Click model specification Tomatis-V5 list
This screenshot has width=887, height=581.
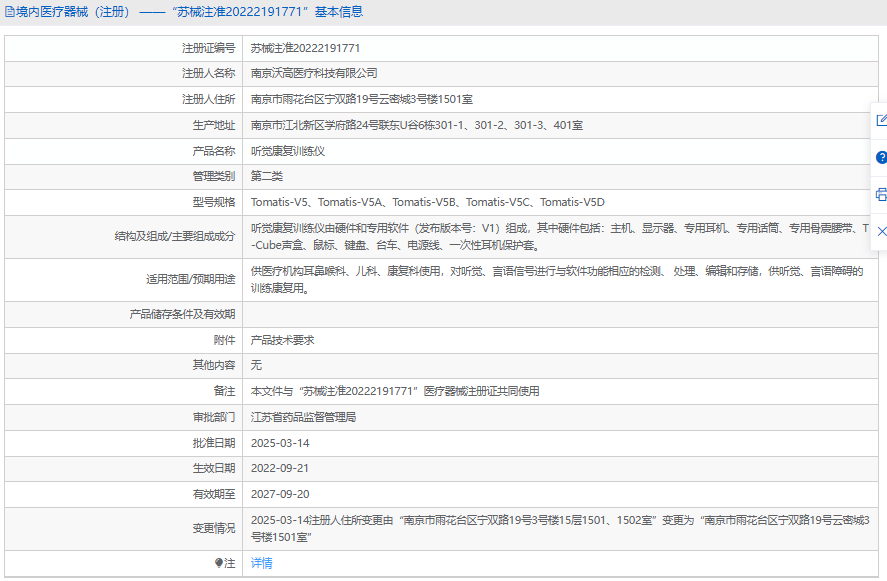click(428, 202)
